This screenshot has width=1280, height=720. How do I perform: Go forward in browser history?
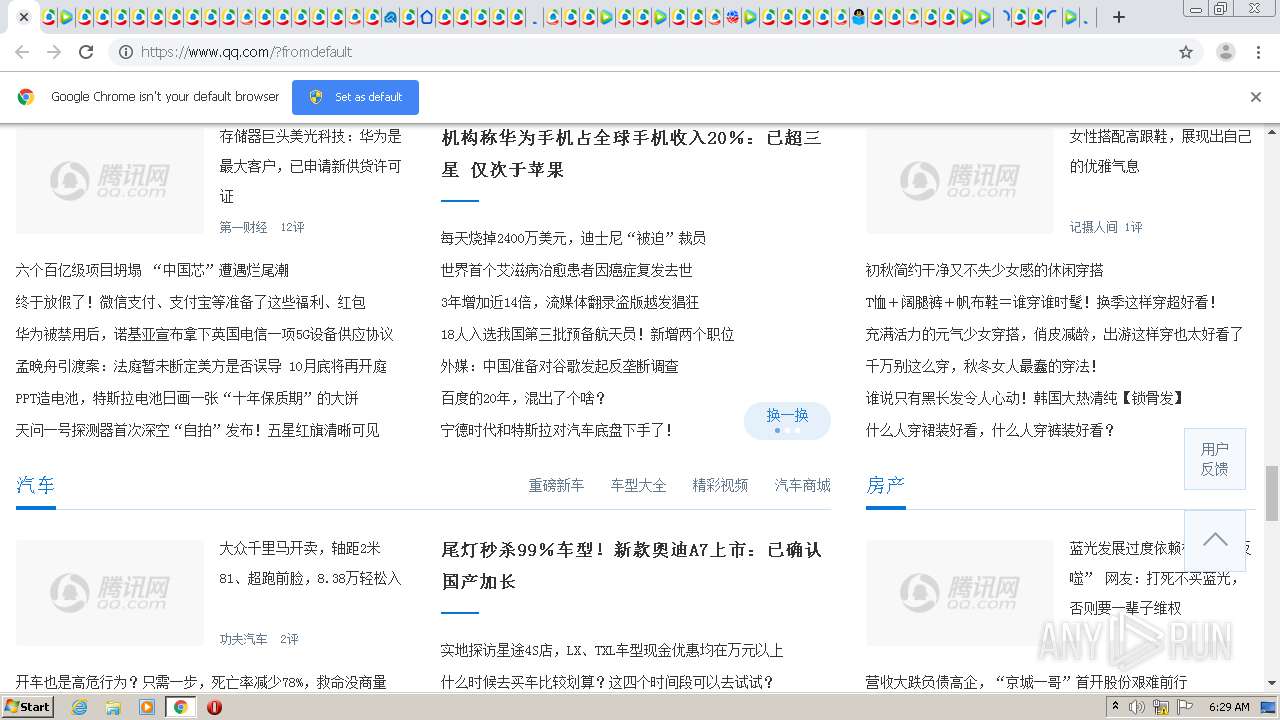[x=54, y=52]
